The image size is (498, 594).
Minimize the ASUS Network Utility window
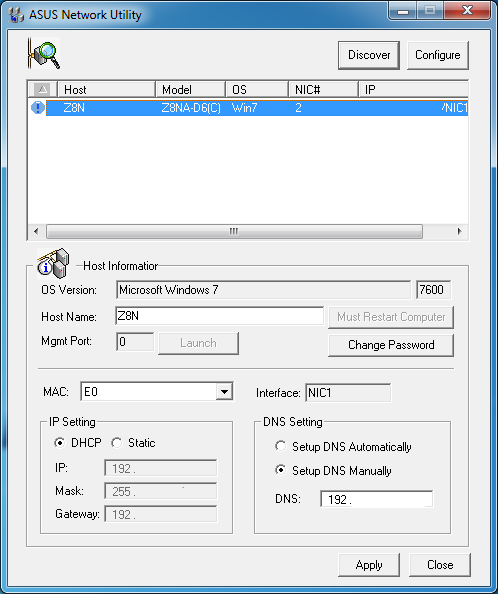[x=403, y=11]
